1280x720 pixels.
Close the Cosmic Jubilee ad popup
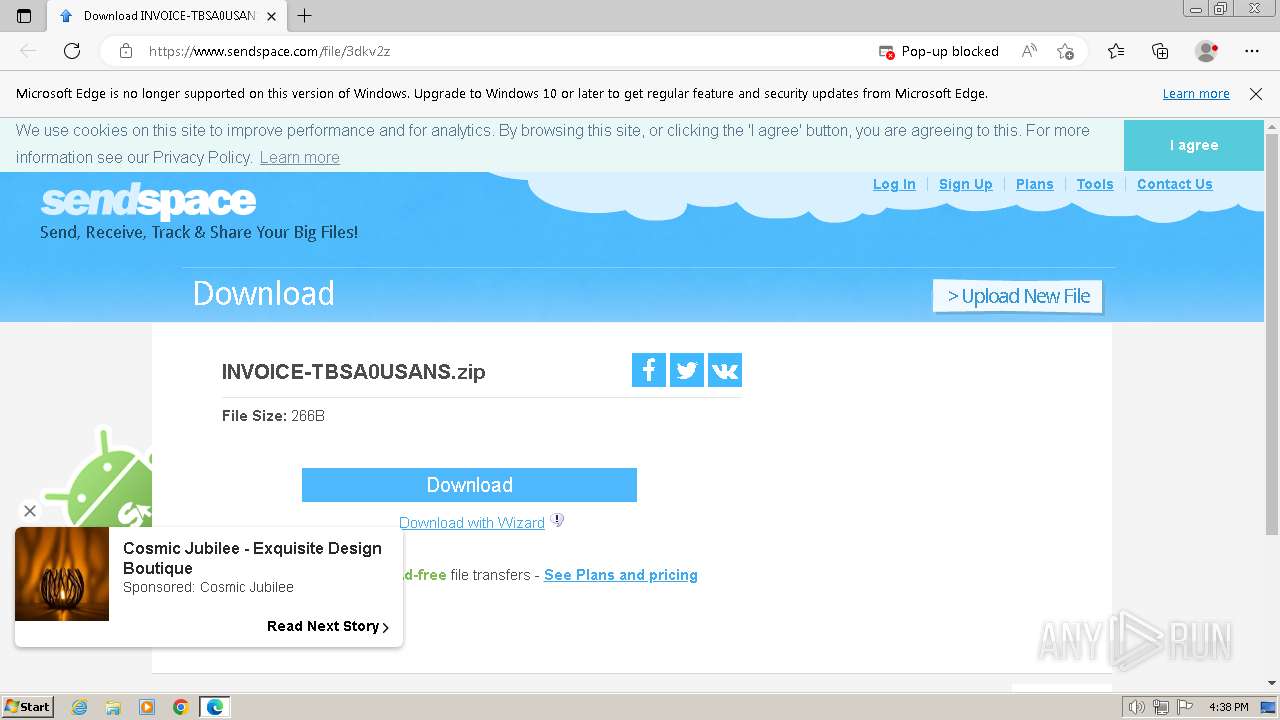(30, 511)
